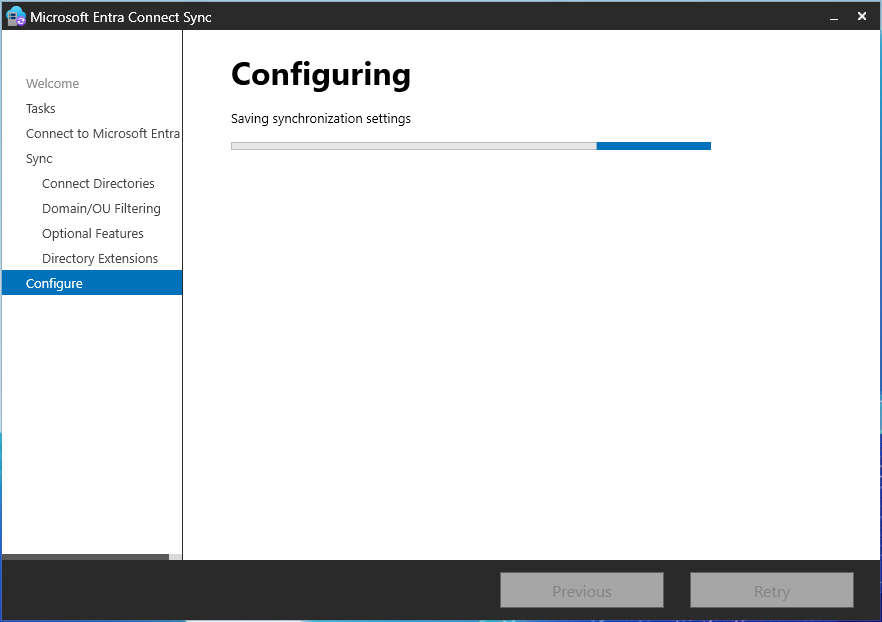Go to Directory Extensions step
The width and height of the screenshot is (882, 622).
(x=100, y=259)
